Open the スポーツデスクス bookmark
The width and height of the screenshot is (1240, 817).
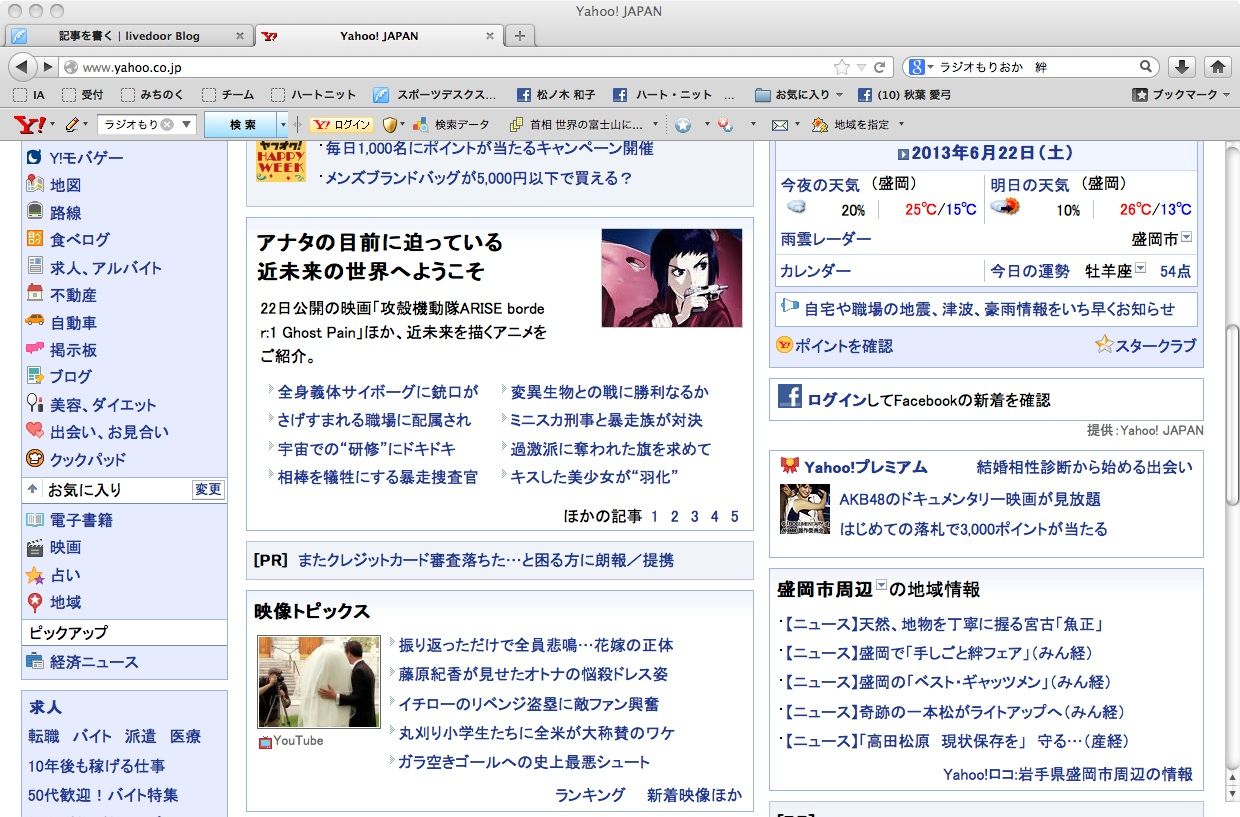tap(435, 95)
